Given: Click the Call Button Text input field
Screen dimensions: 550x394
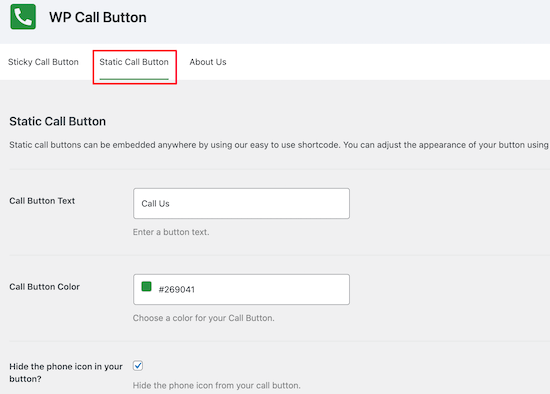Looking at the screenshot, I should point(241,203).
